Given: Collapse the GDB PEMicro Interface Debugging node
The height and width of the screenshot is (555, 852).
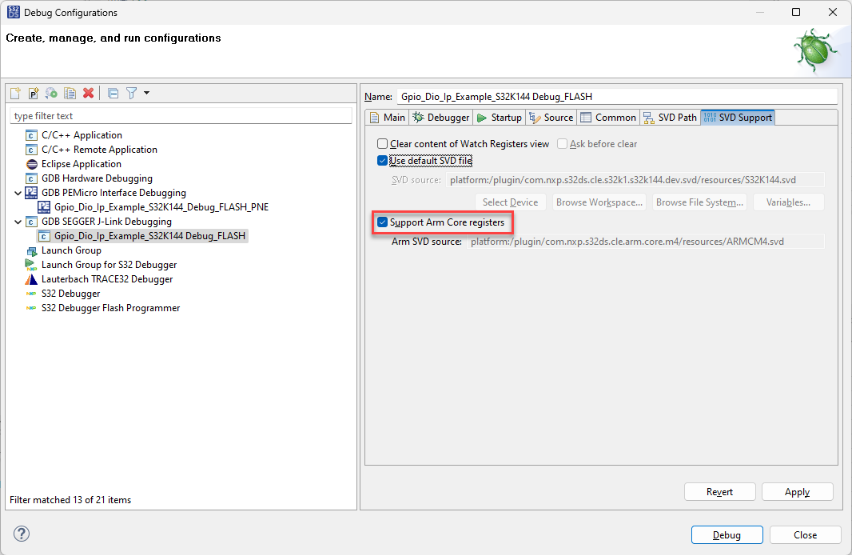Looking at the screenshot, I should click(x=18, y=193).
